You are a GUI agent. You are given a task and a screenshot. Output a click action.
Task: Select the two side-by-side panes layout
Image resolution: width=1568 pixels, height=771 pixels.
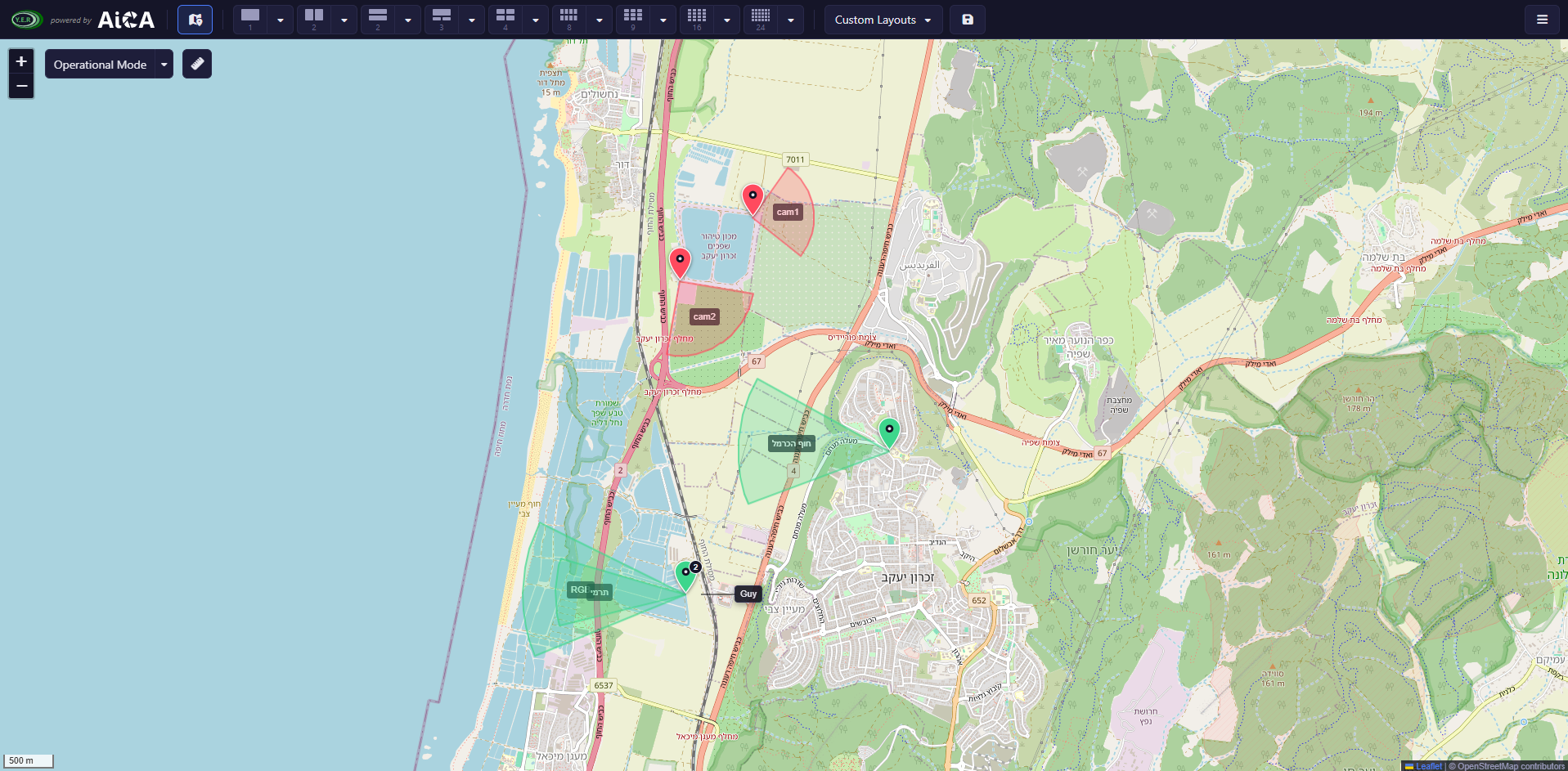tap(314, 20)
